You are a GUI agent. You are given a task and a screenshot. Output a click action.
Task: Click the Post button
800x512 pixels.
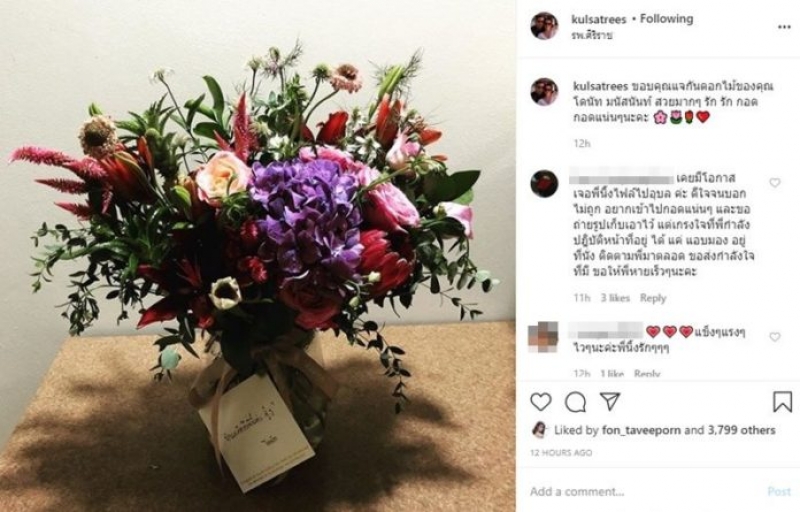point(779,492)
